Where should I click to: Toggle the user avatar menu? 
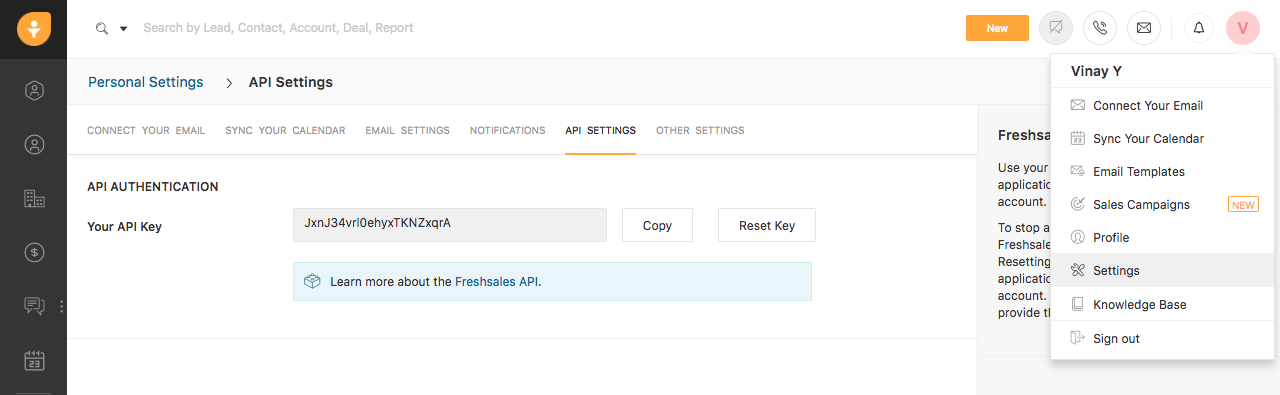1243,28
